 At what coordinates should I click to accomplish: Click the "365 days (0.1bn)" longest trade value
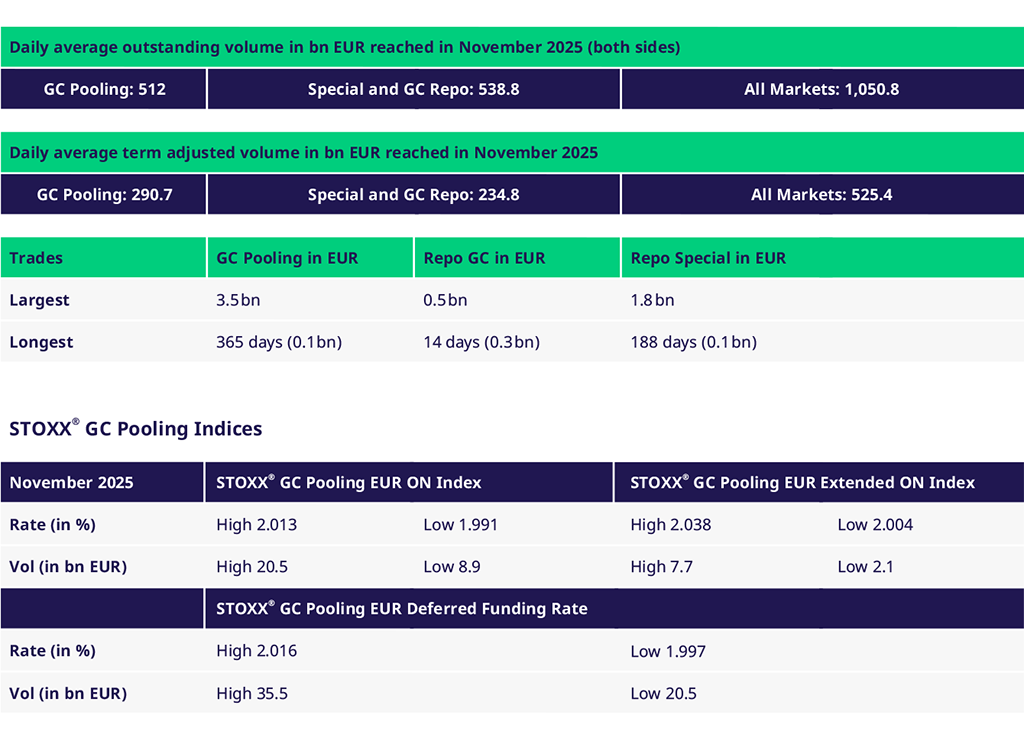point(279,342)
